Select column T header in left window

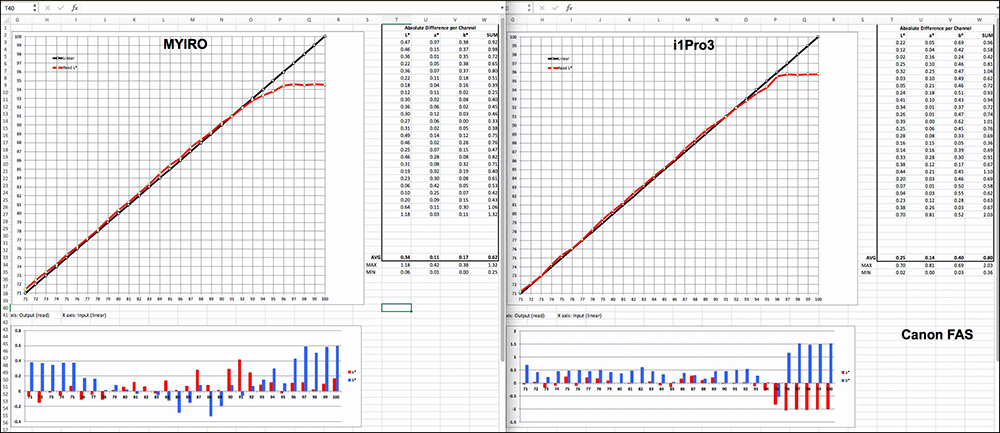[x=400, y=18]
